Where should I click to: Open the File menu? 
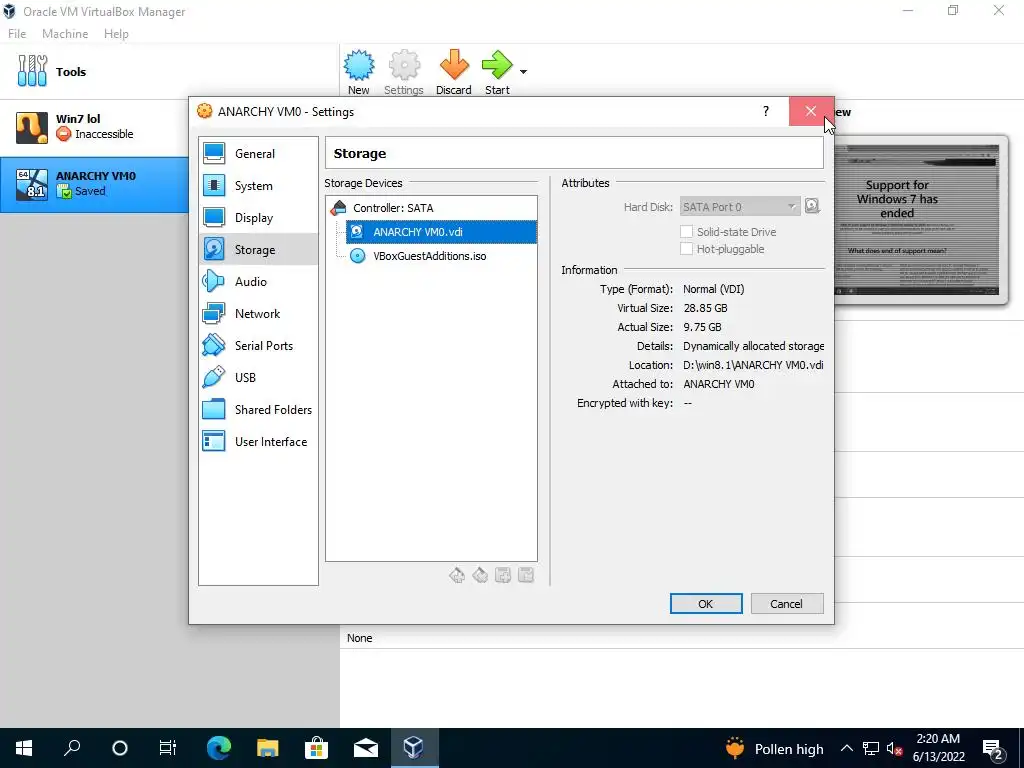[17, 34]
